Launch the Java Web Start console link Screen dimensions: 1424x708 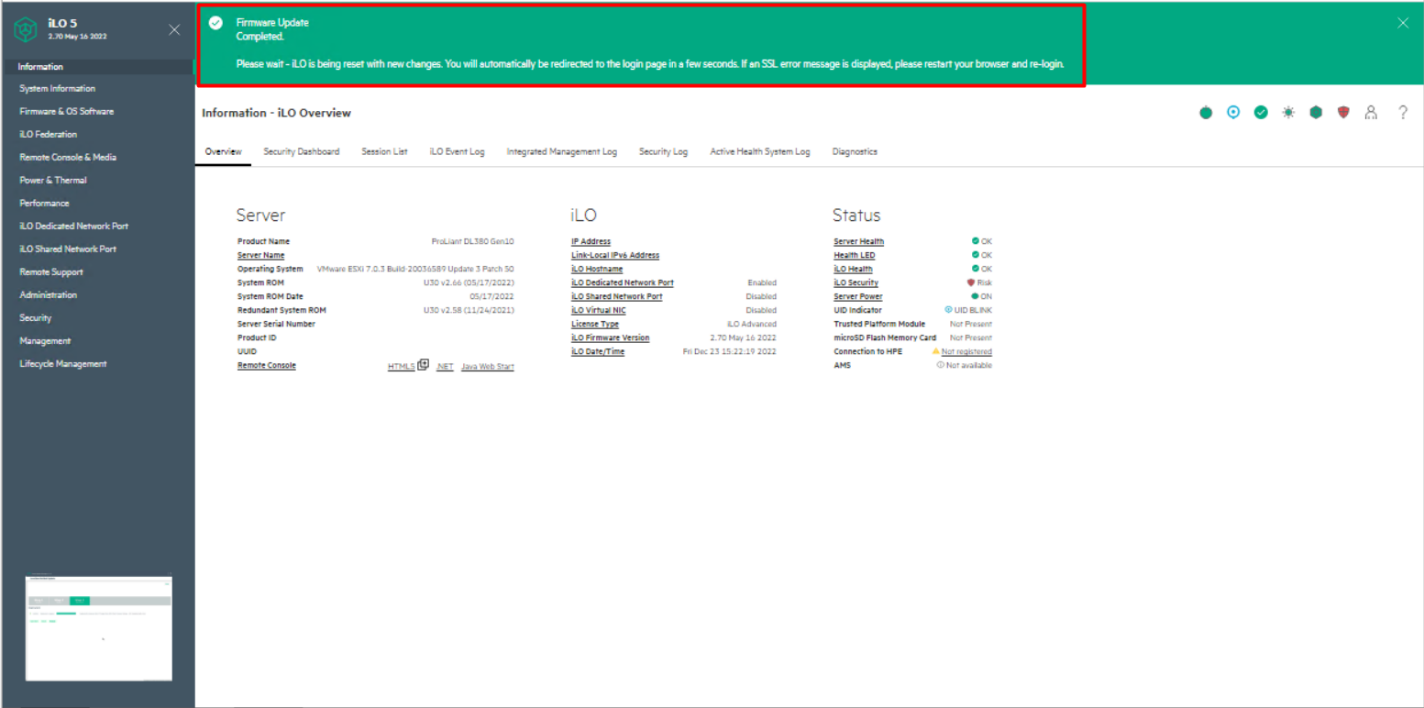(x=488, y=367)
